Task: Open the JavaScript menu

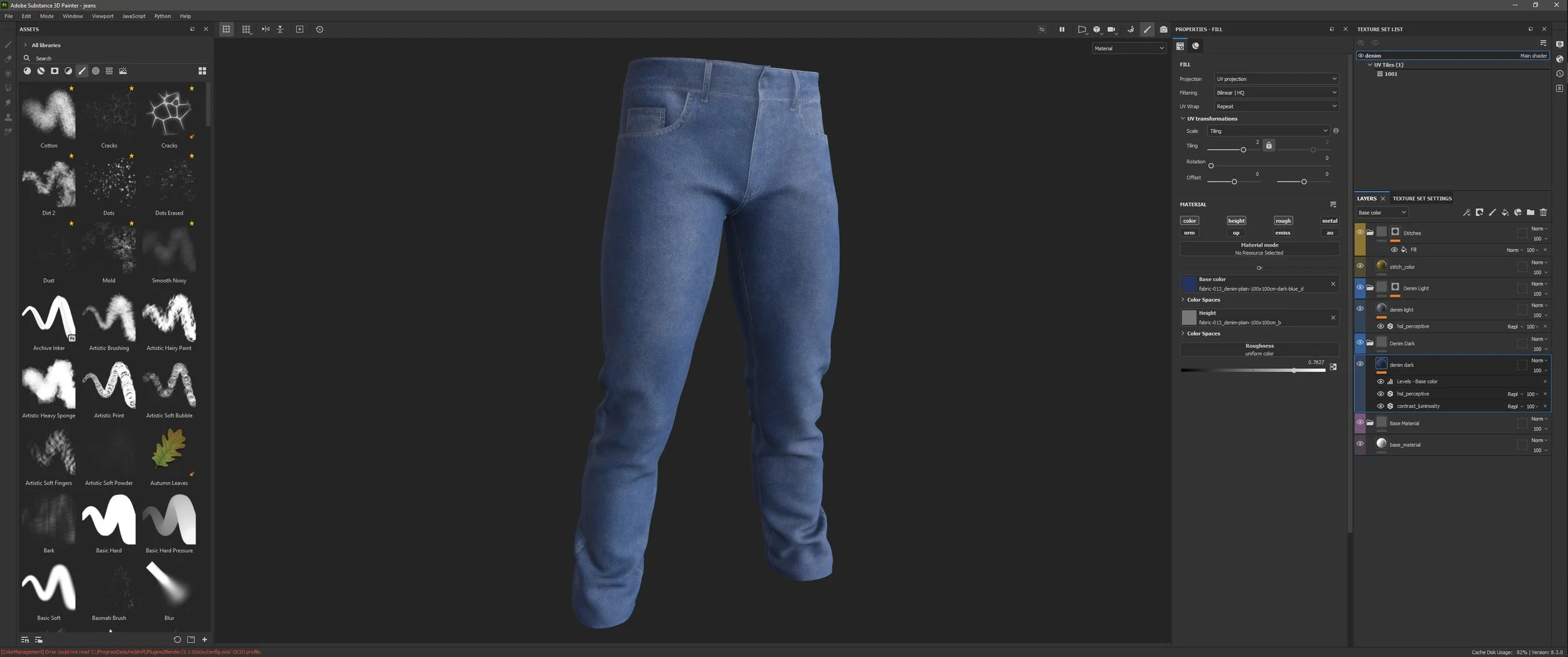Action: click(x=134, y=16)
